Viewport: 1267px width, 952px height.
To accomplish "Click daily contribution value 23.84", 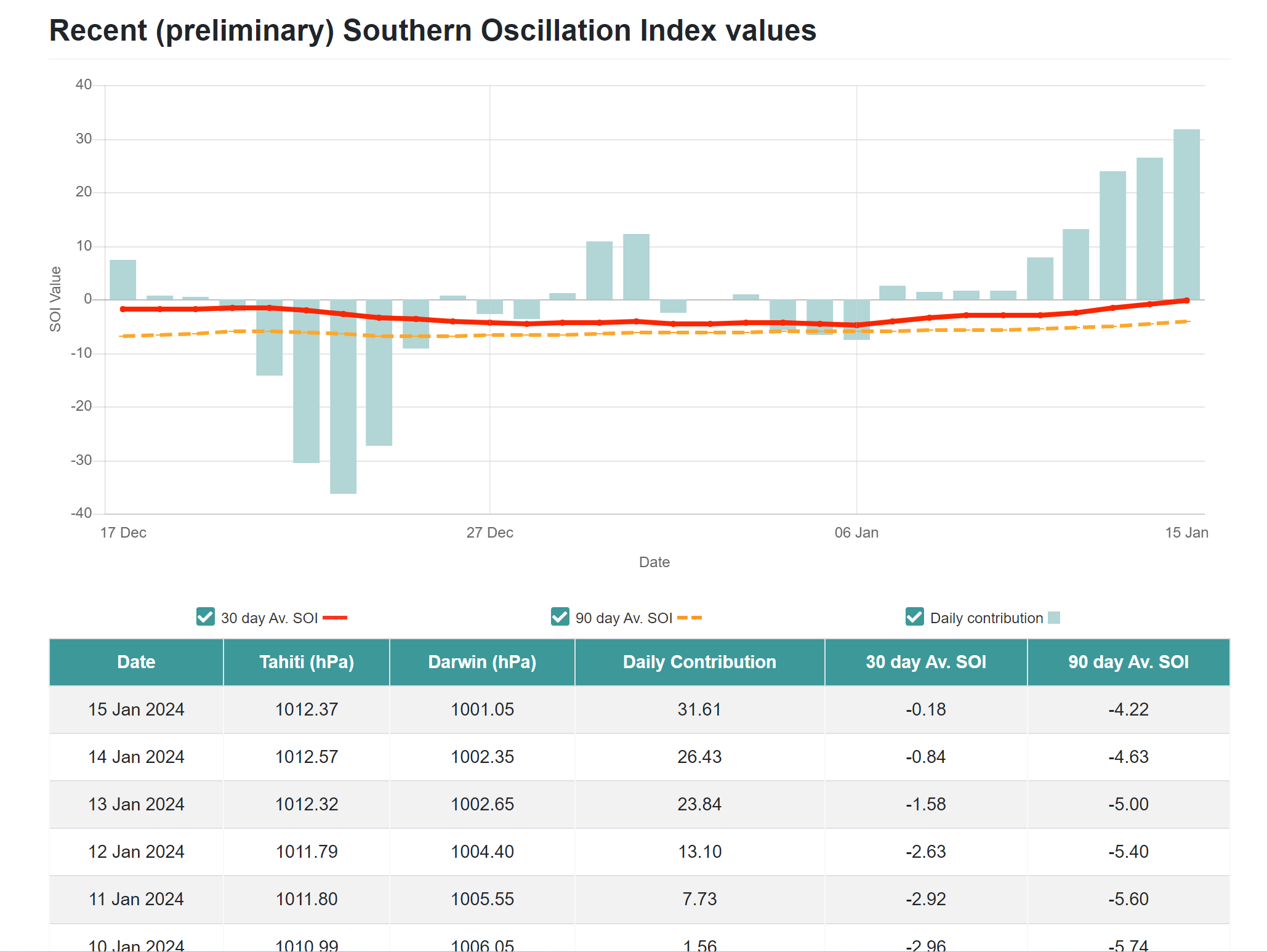I will pyautogui.click(x=699, y=804).
